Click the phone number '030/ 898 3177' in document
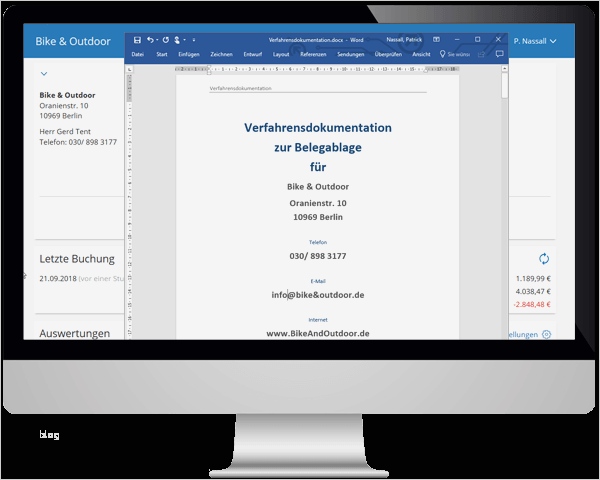The height and width of the screenshot is (480, 600). point(318,256)
